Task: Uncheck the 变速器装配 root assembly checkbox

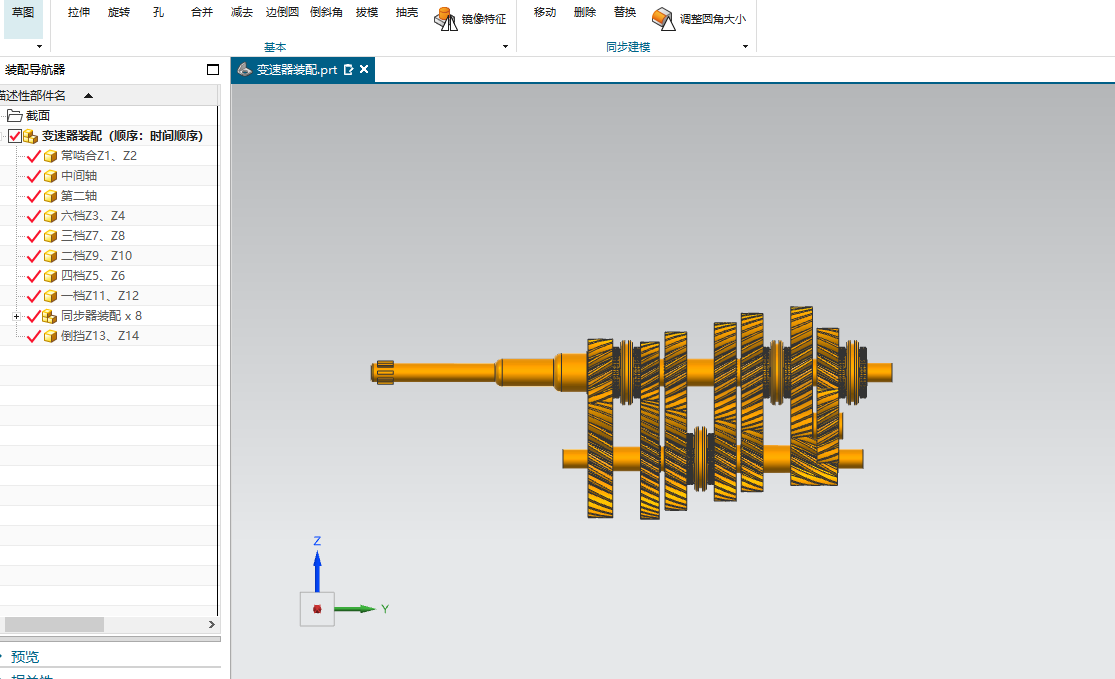Action: point(14,136)
